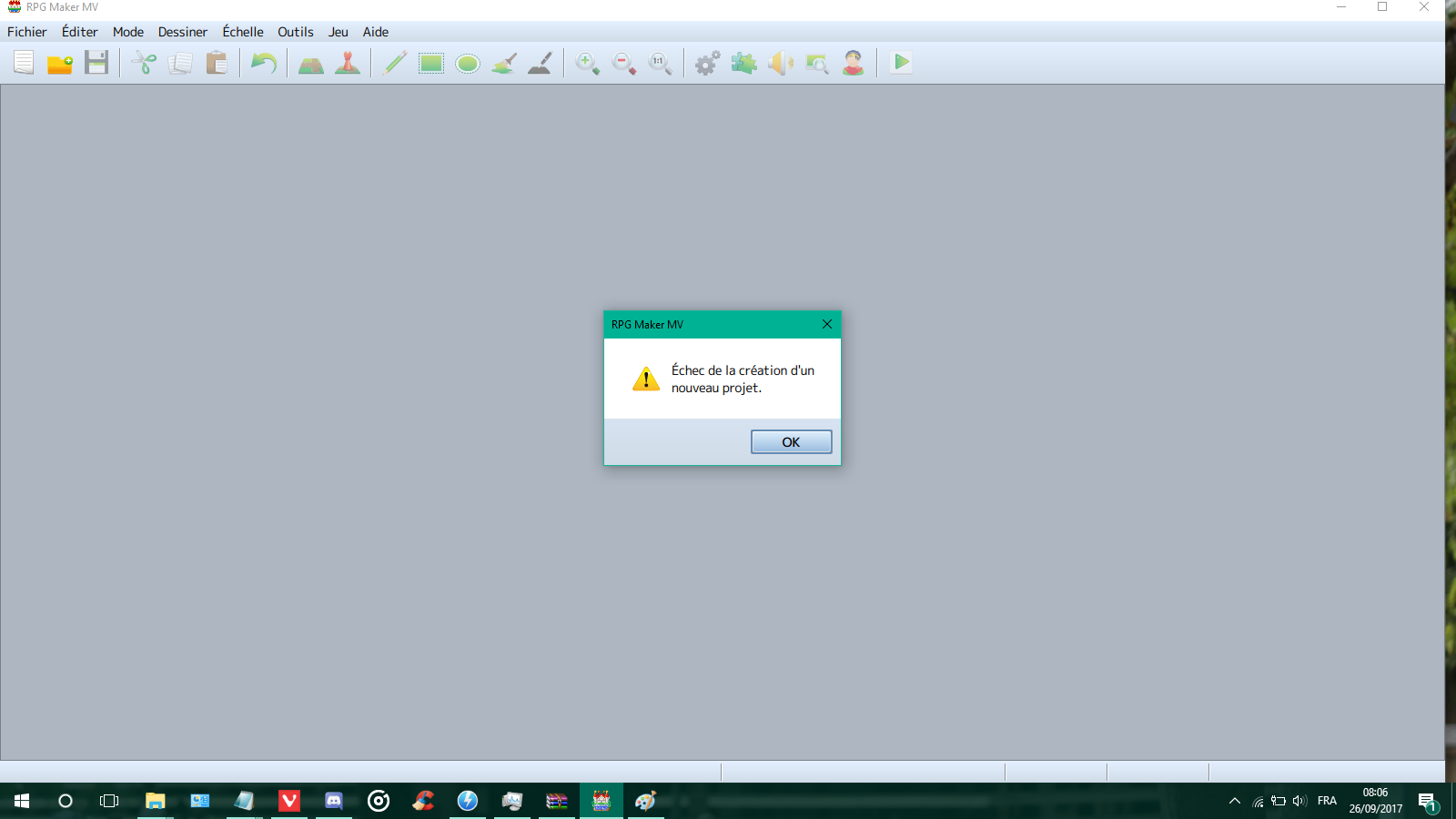
Task: Click the FRA language indicator
Action: (x=1328, y=801)
